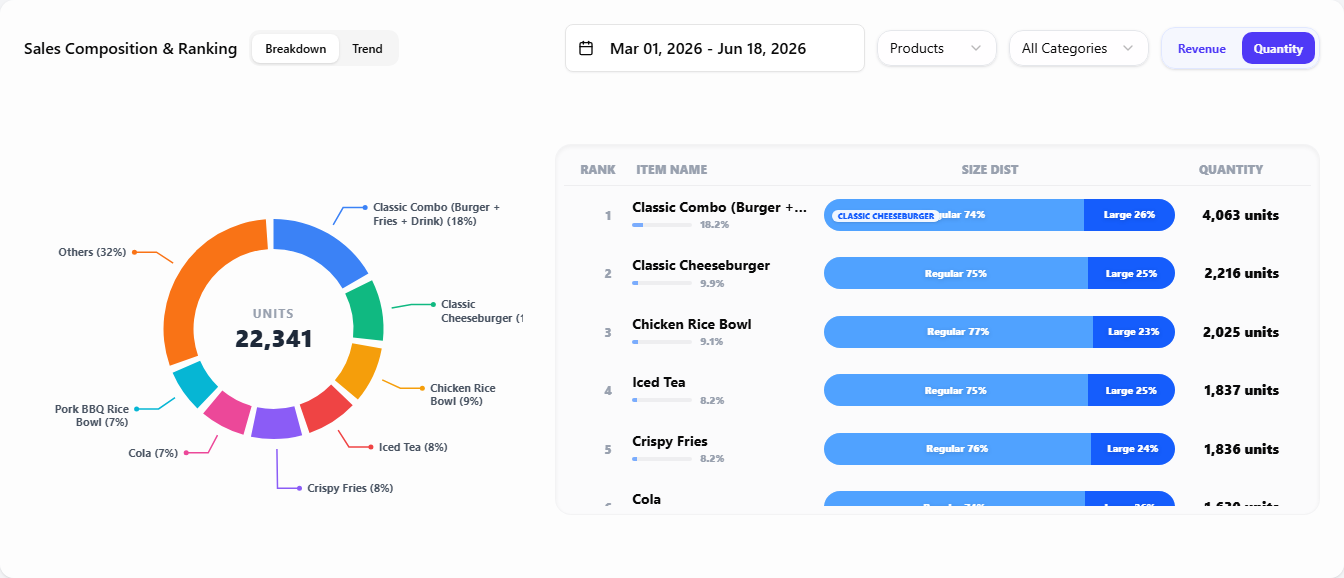The image size is (1344, 578).
Task: Click the ITEM NAME column header
Action: (x=672, y=170)
